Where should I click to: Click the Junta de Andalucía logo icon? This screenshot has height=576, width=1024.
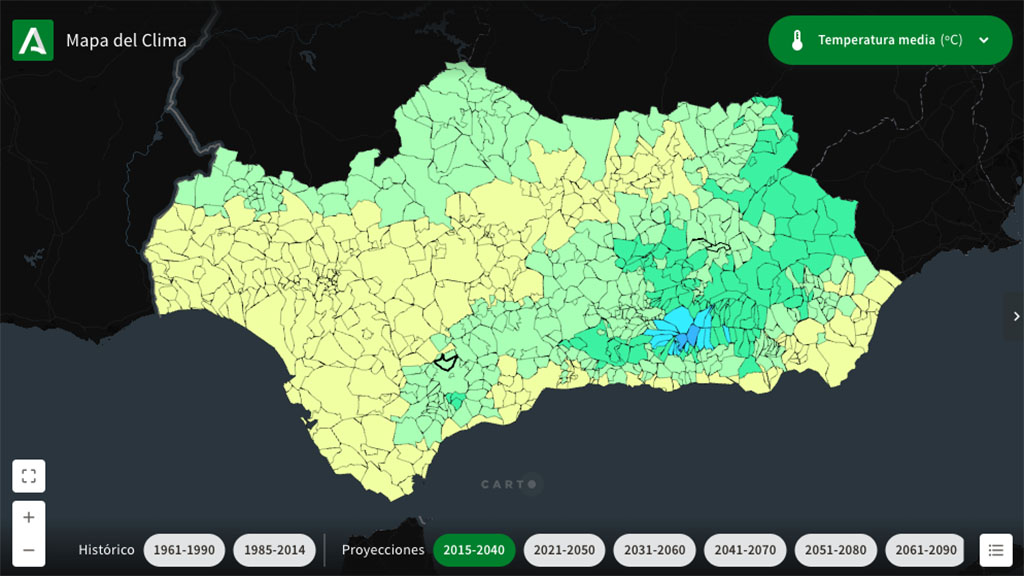tap(33, 41)
